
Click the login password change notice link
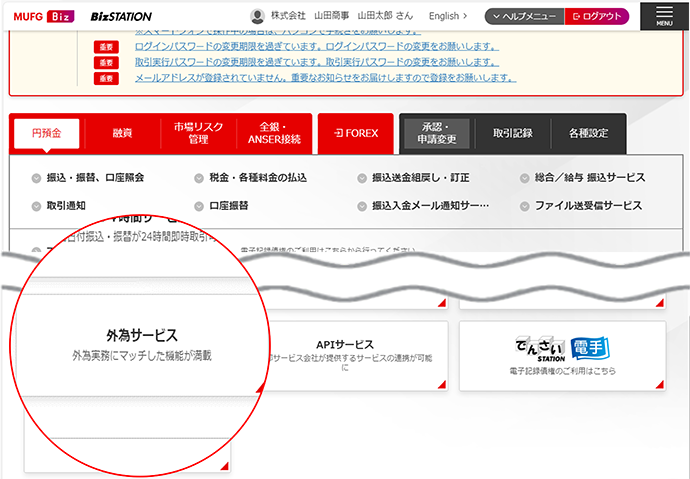318,46
